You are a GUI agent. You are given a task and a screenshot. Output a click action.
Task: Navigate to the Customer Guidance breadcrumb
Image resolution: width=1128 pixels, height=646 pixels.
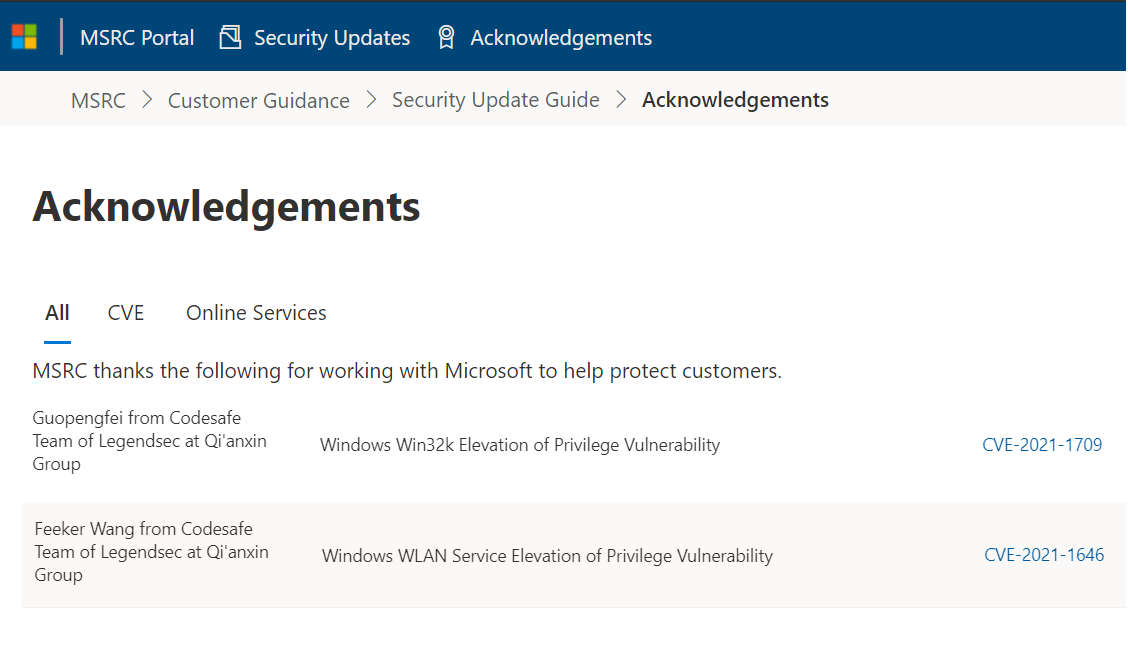(x=259, y=100)
